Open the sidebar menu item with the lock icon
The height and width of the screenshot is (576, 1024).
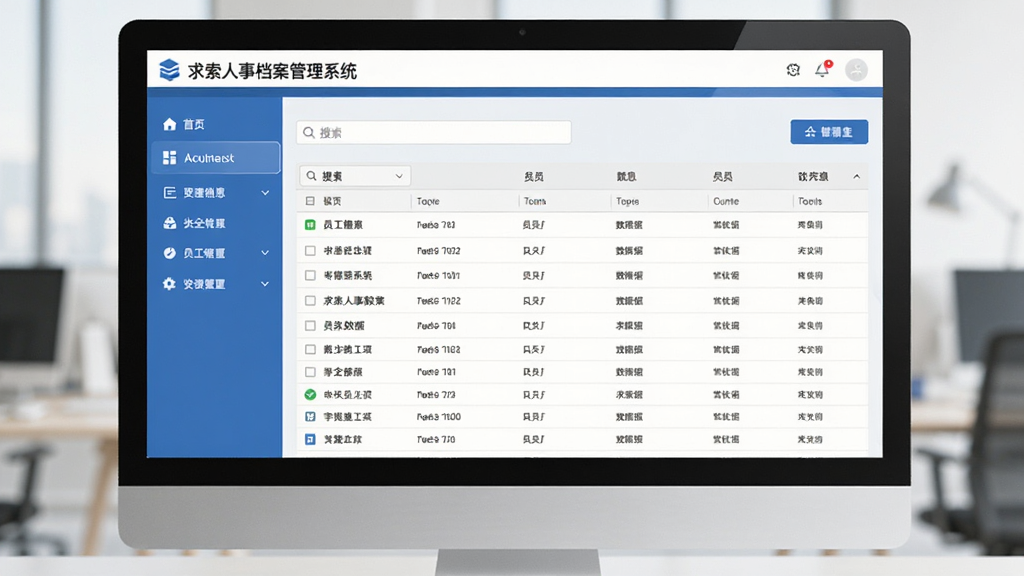(215, 223)
